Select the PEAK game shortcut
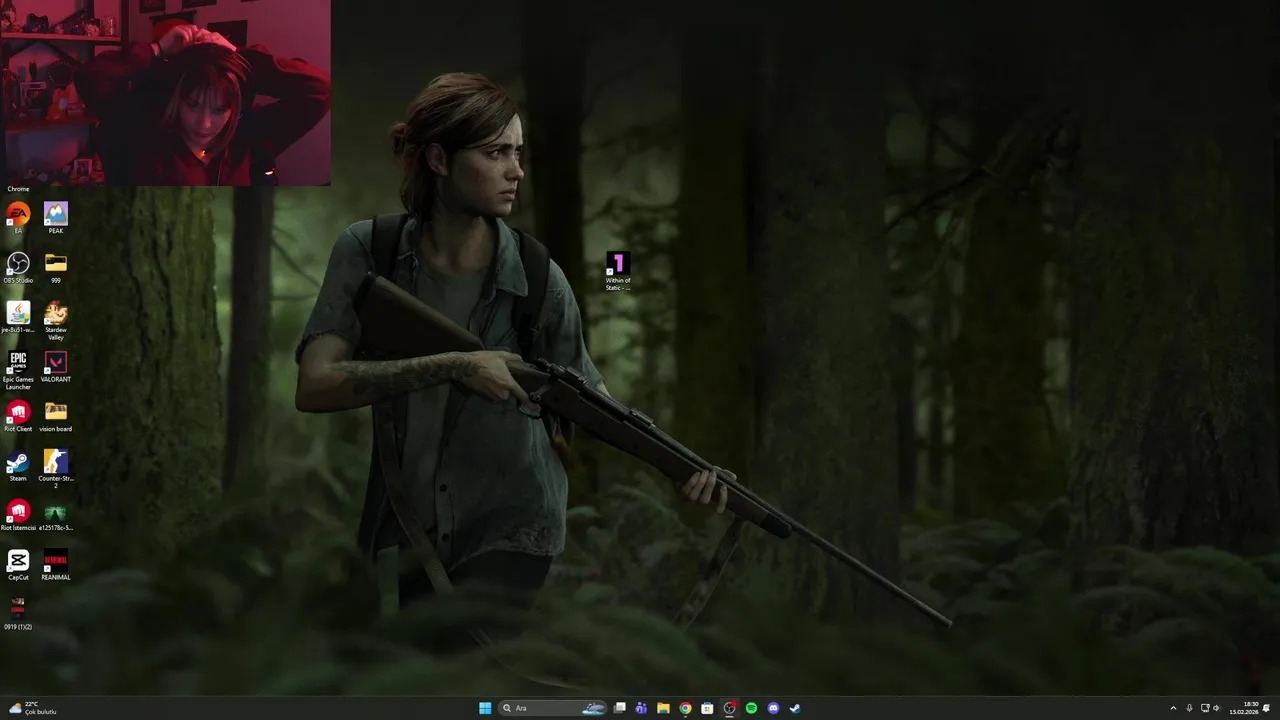The image size is (1280, 720). tap(56, 217)
